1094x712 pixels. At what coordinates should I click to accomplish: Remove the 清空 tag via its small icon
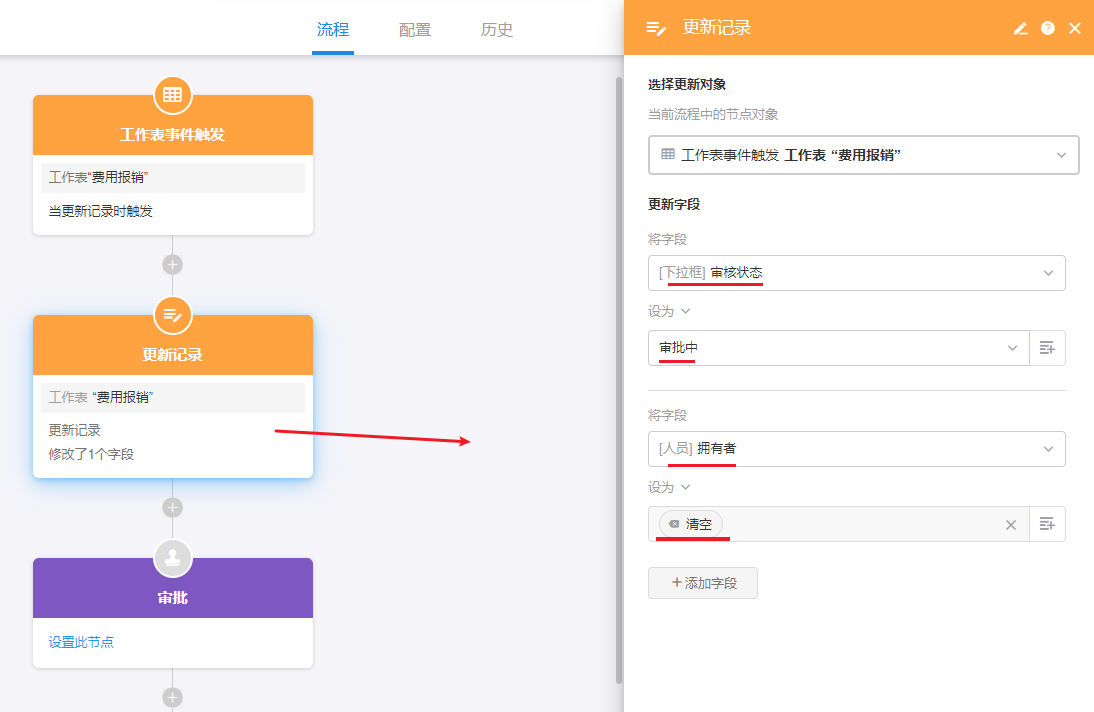[674, 524]
